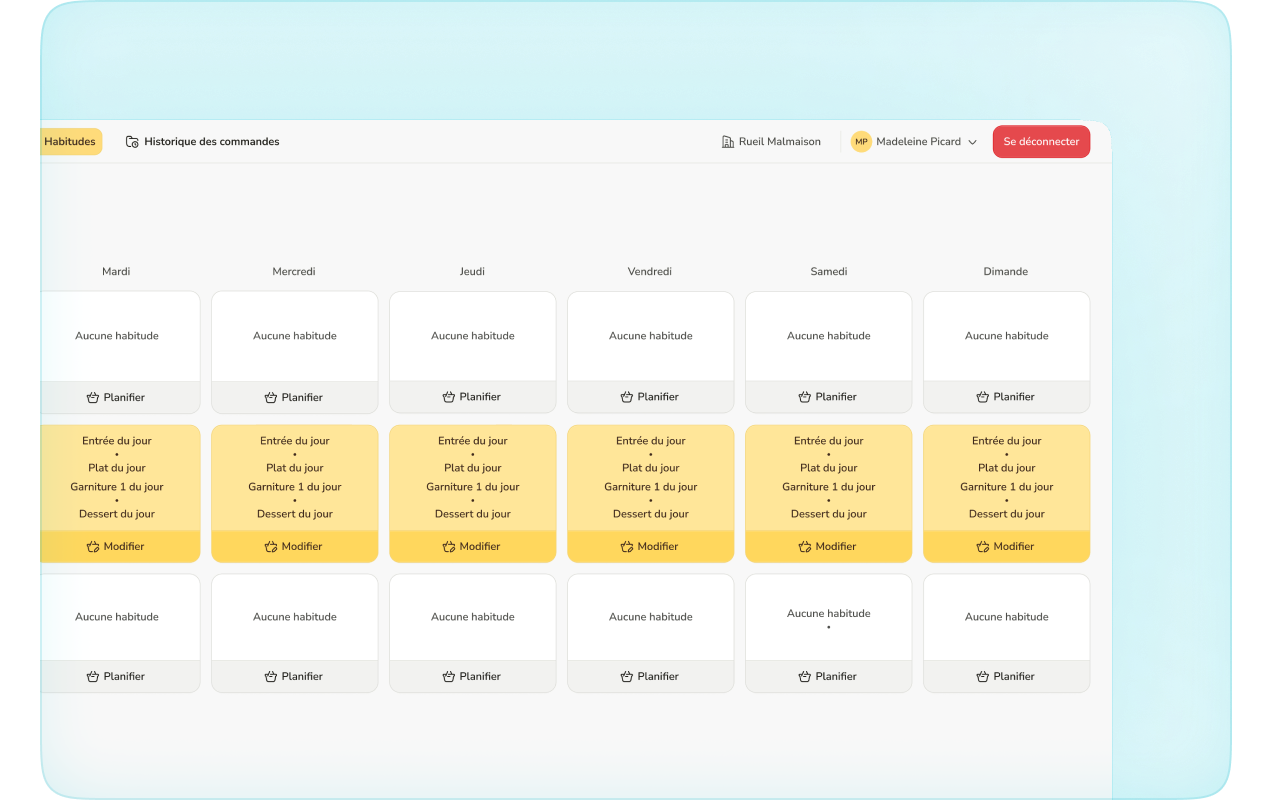Click basket icon in Jeudi's Modifier bar

(x=449, y=547)
